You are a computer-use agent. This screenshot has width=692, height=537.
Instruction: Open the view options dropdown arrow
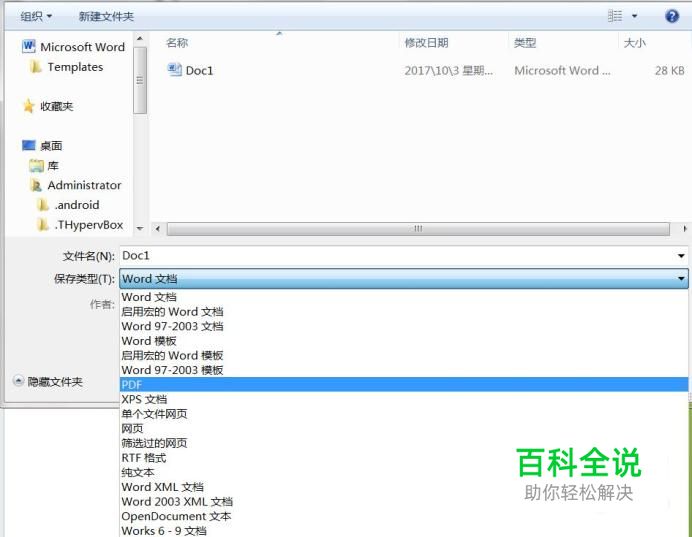tap(635, 16)
